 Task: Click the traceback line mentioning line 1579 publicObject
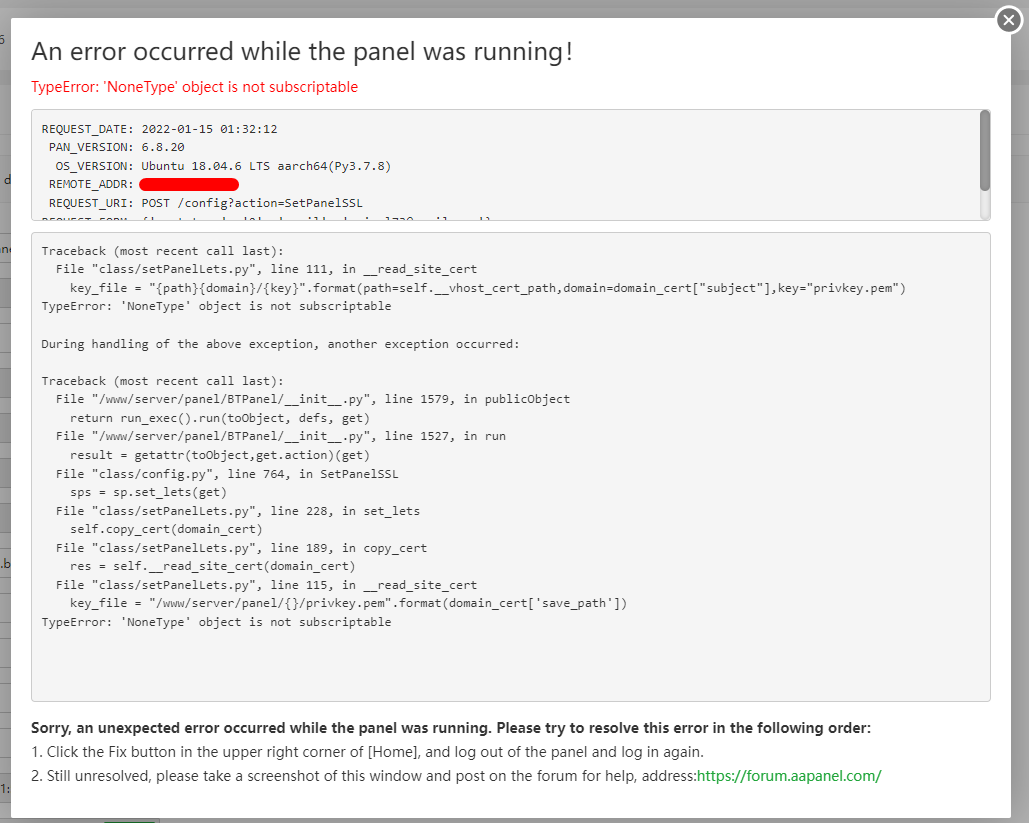pyautogui.click(x=313, y=399)
